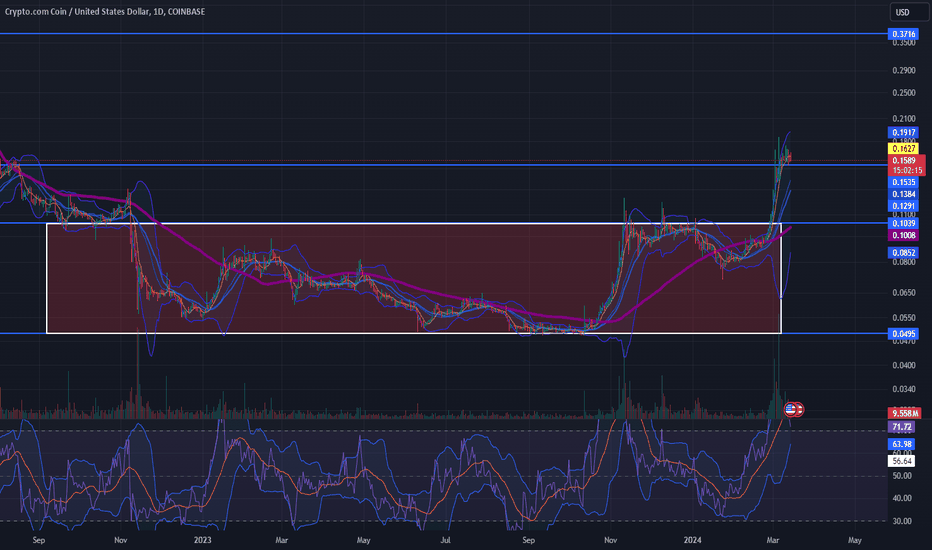Click the red 9.558M volume label

click(x=905, y=413)
